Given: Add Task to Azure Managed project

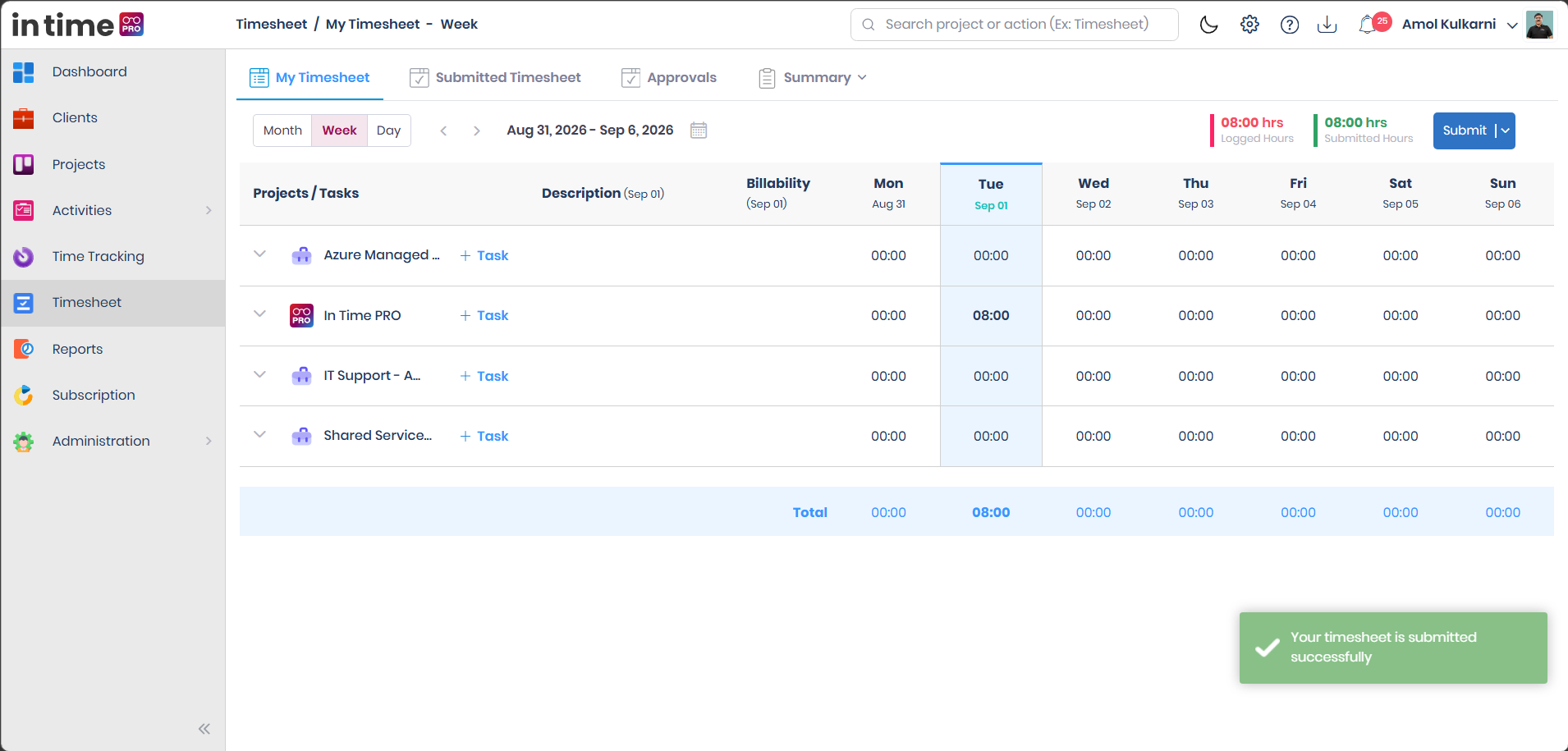Looking at the screenshot, I should pos(484,255).
